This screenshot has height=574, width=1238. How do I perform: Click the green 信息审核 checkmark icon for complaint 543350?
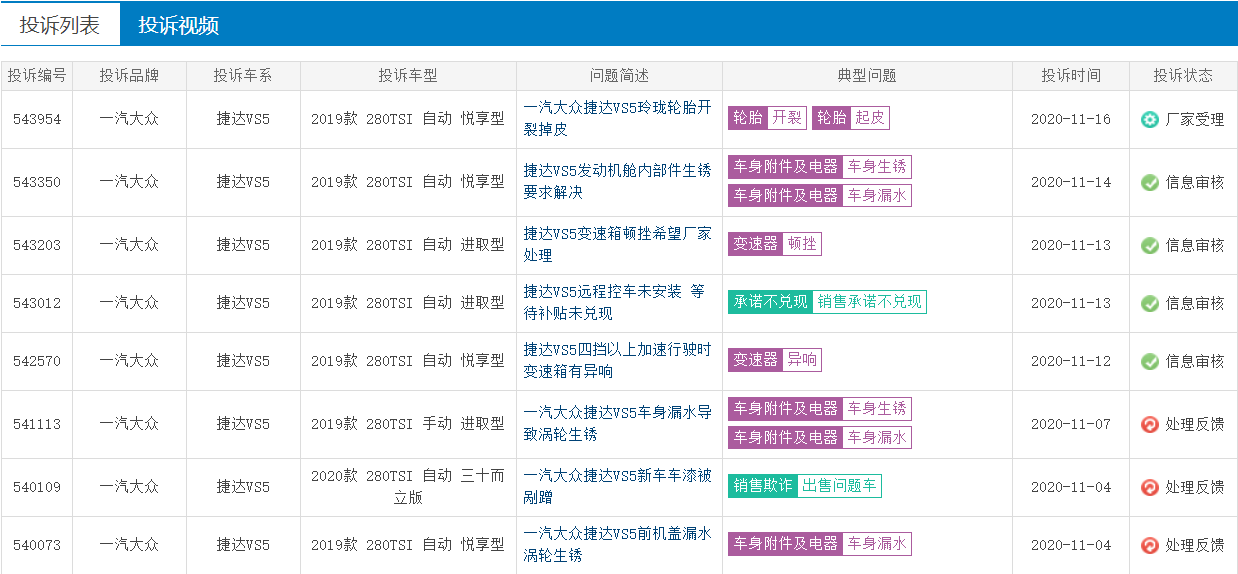coord(1149,182)
